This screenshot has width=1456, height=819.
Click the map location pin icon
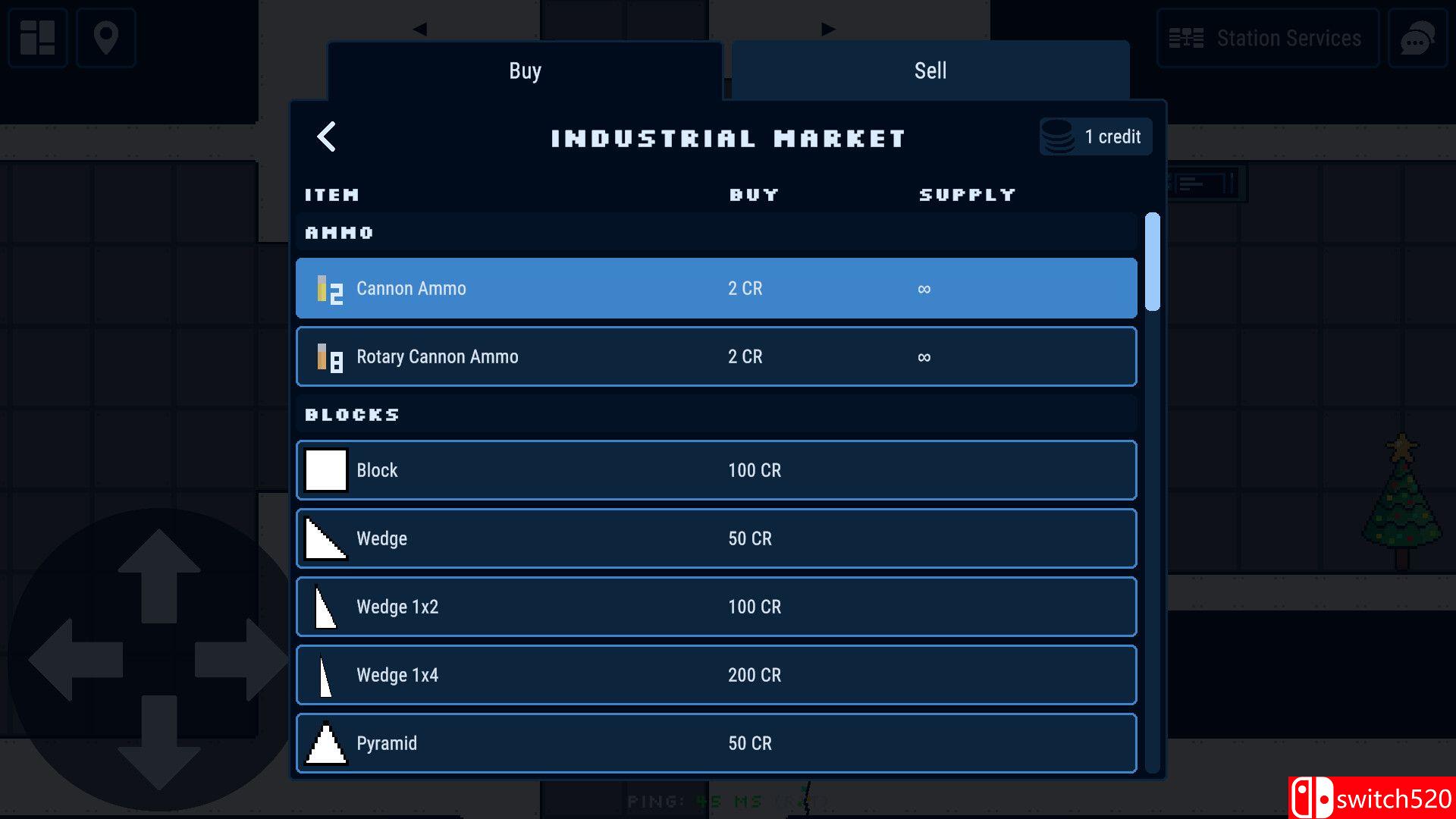pyautogui.click(x=106, y=37)
